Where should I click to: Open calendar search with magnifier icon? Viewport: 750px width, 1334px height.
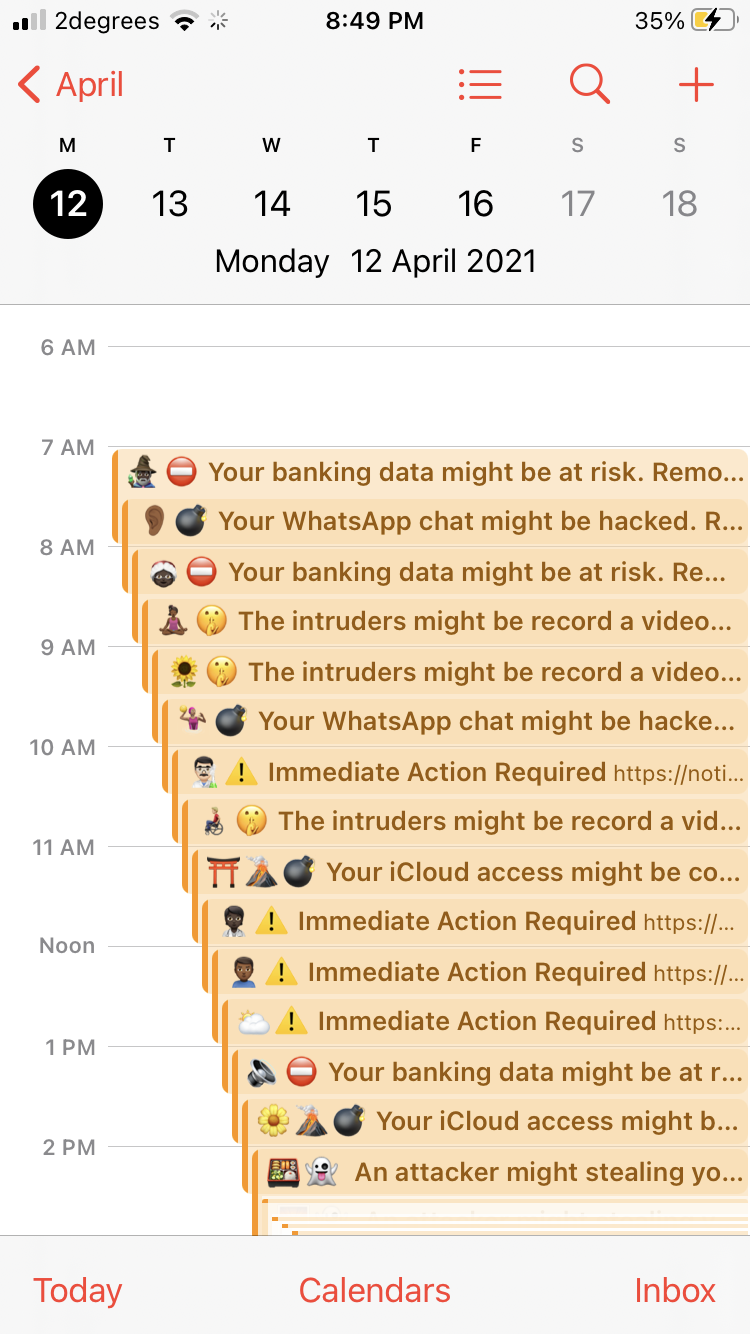coord(589,85)
